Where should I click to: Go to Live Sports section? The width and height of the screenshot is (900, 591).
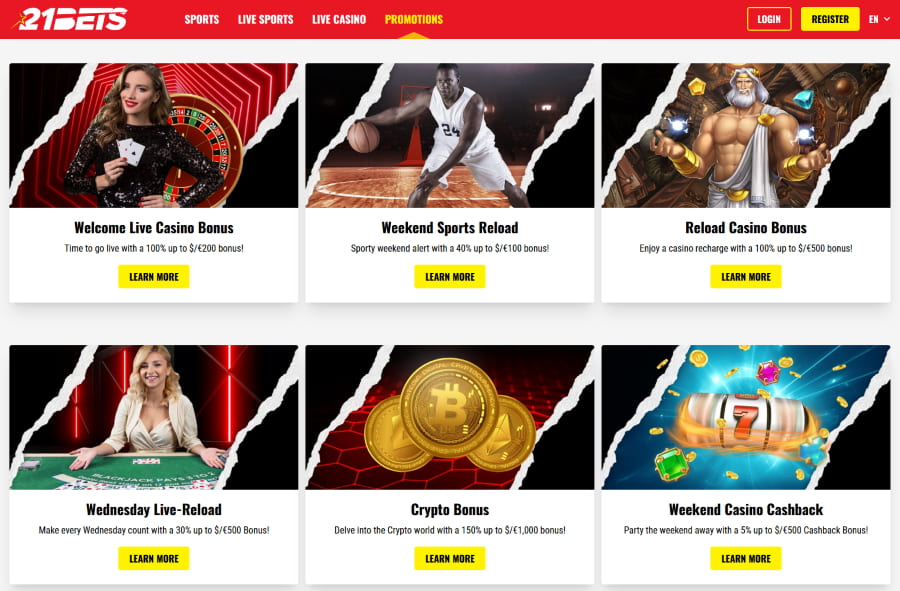coord(265,20)
